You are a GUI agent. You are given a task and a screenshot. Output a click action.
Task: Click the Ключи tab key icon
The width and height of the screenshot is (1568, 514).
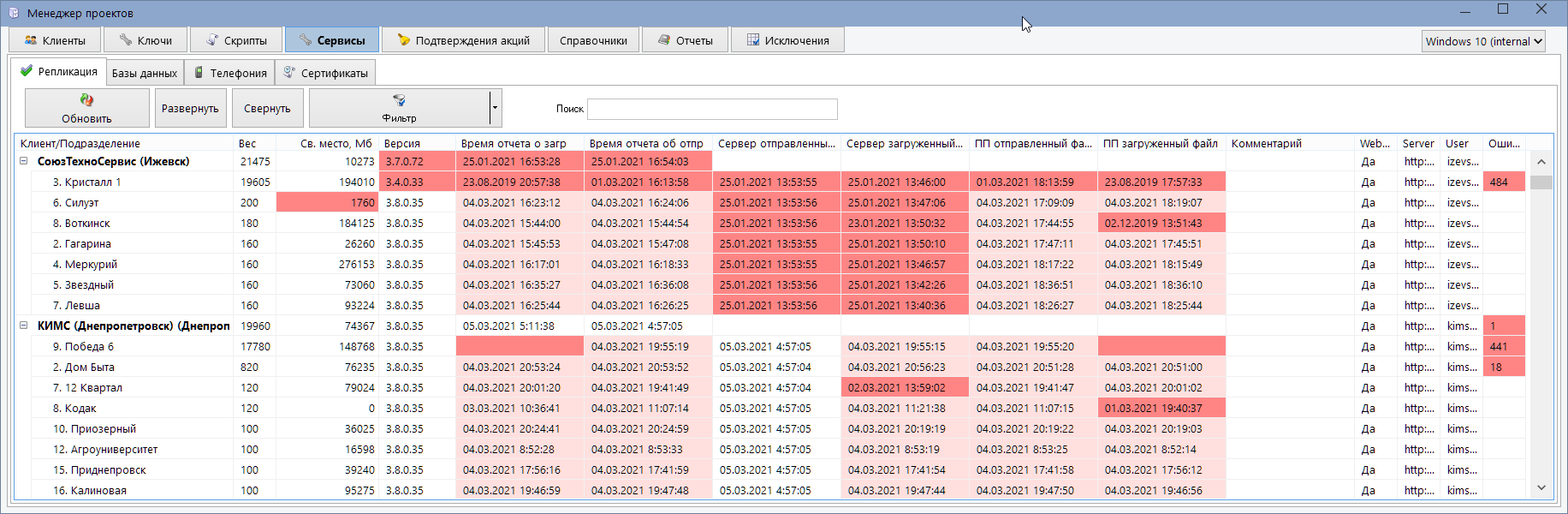pos(126,40)
